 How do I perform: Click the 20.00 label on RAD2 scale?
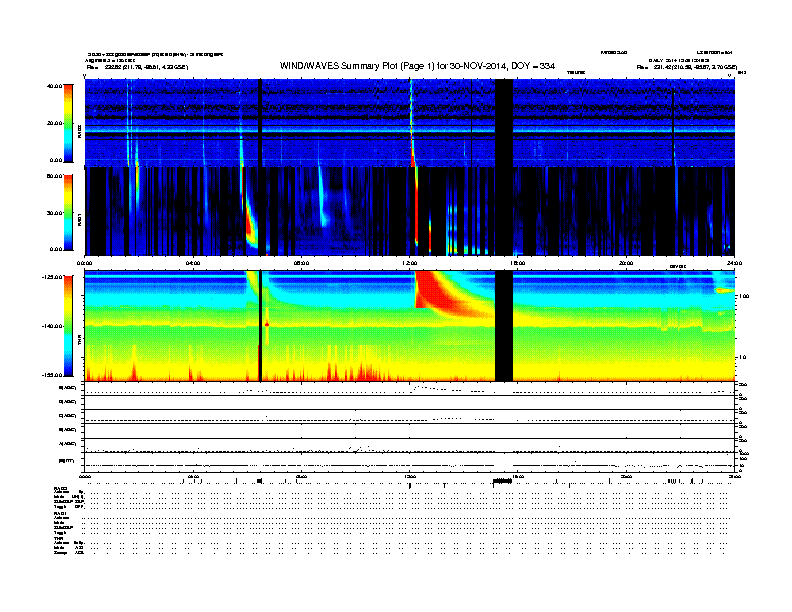tap(54, 123)
